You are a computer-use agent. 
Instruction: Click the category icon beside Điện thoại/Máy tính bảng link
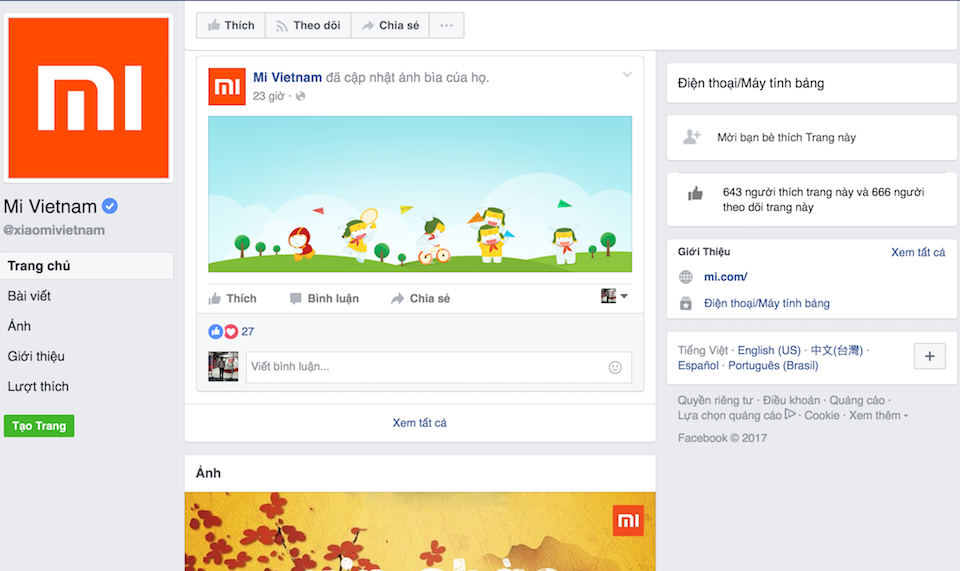tap(686, 304)
